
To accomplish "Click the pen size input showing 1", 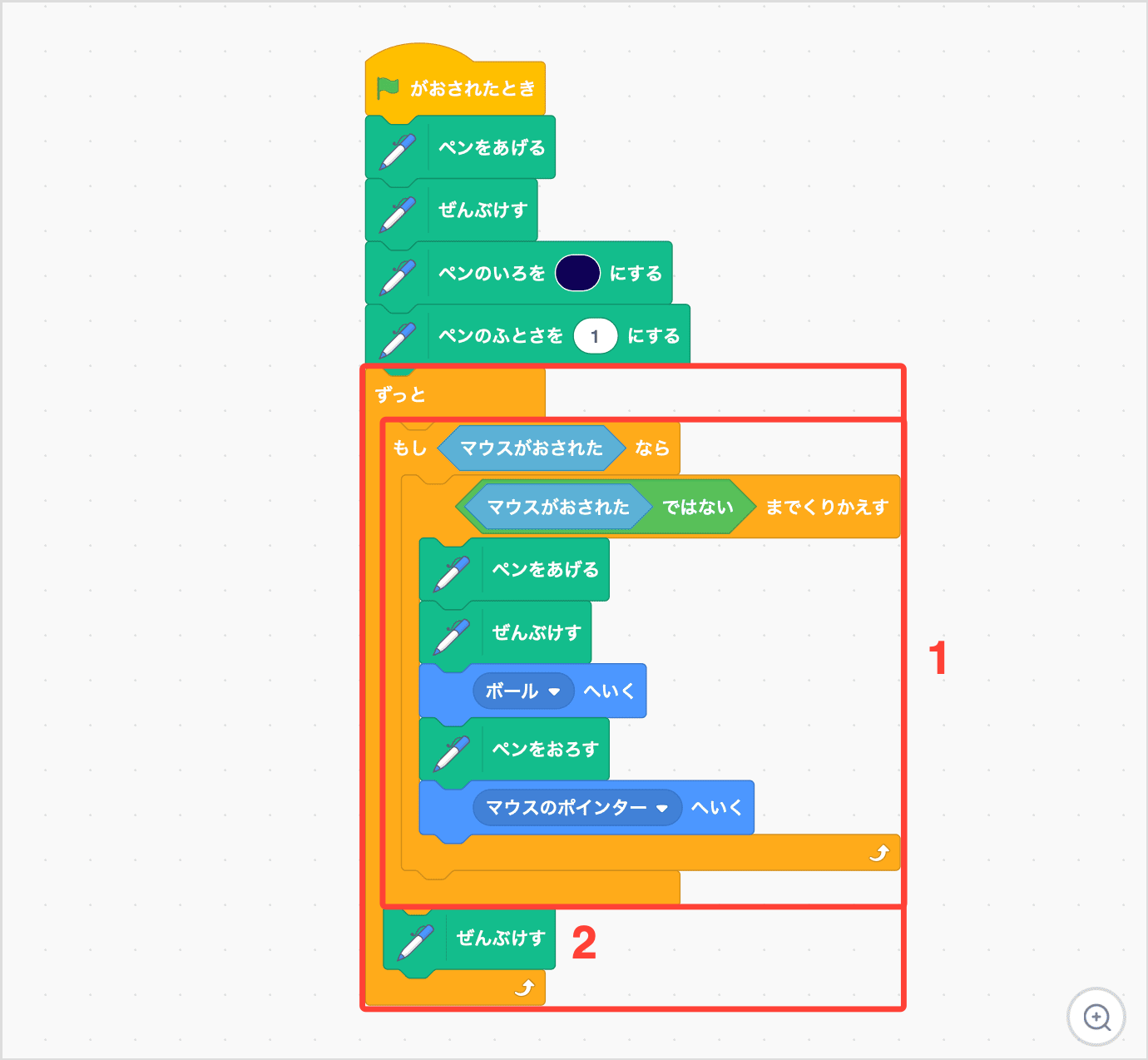I will [x=595, y=336].
